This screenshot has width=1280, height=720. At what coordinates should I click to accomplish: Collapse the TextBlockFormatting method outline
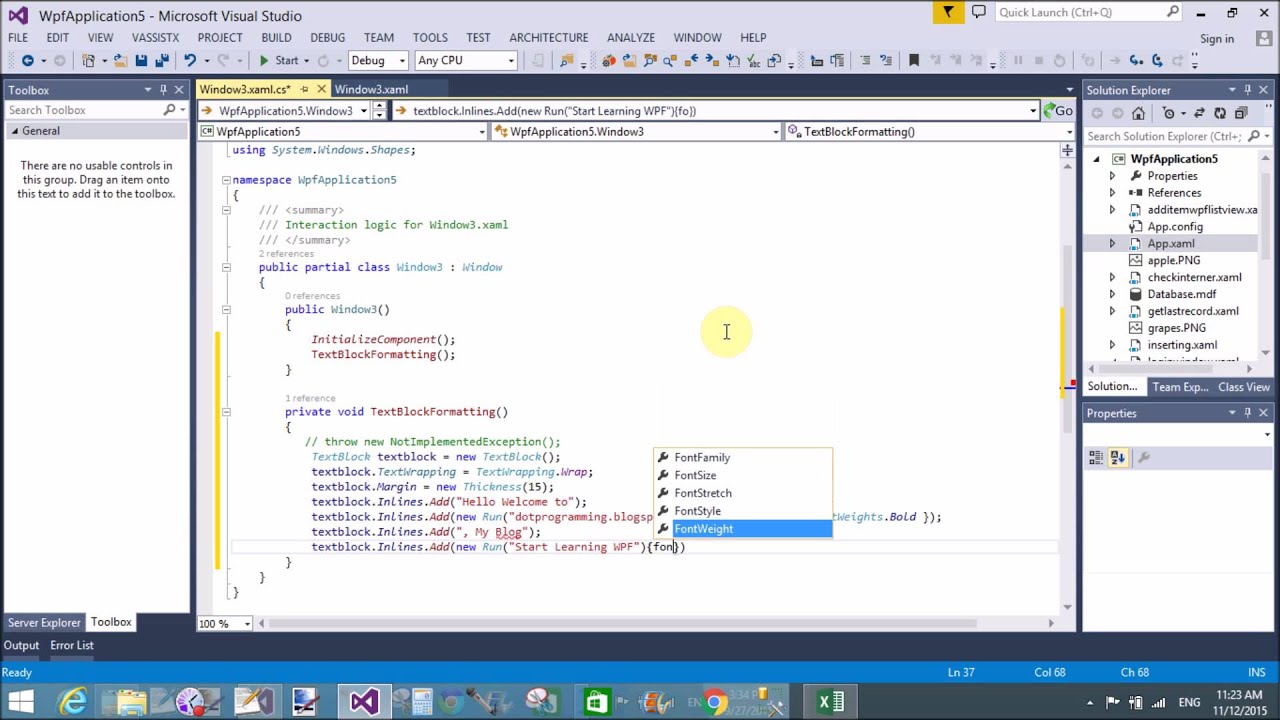(x=226, y=412)
